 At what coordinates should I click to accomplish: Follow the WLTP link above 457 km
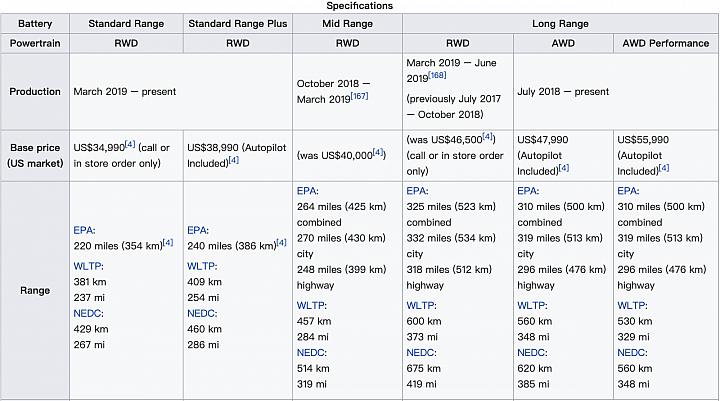click(310, 305)
